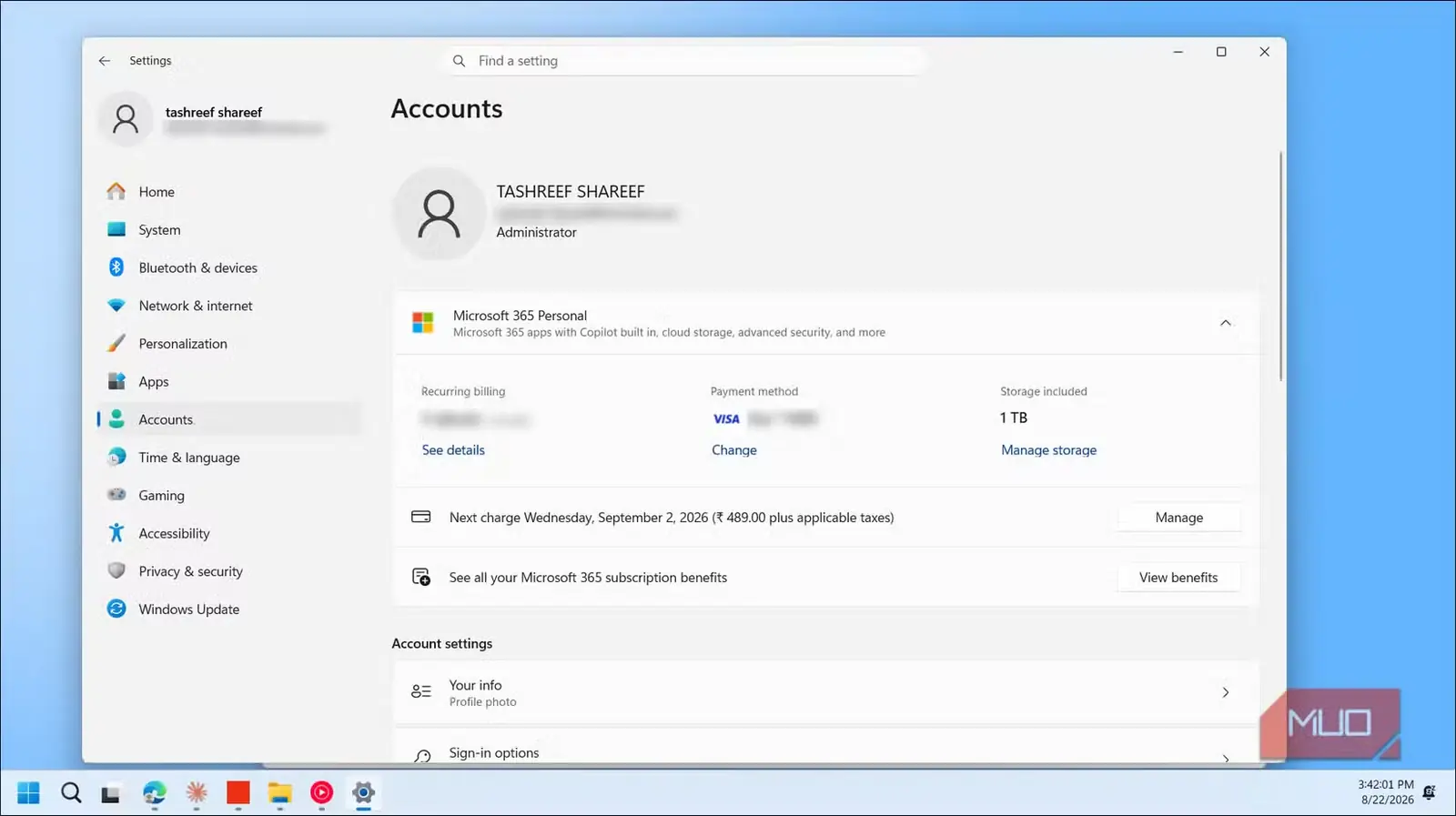The height and width of the screenshot is (816, 1456).
Task: Click the Accessibility figure icon
Action: click(116, 533)
